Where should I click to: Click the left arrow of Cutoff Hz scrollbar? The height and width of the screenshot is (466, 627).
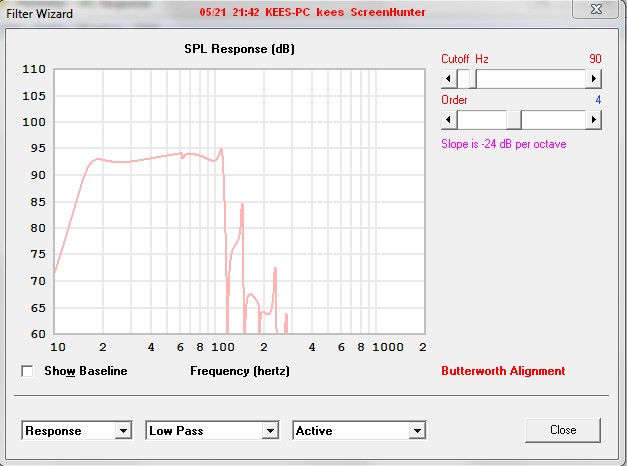click(x=449, y=78)
